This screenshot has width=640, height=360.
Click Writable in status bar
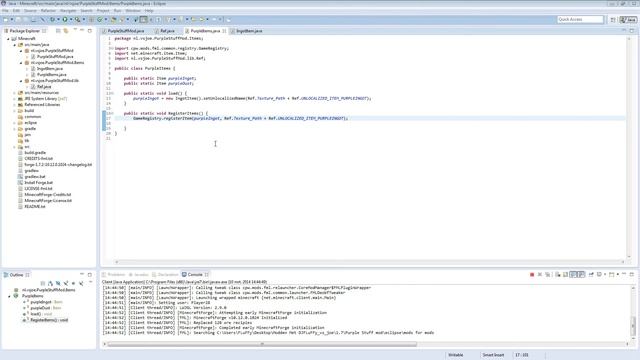click(x=456, y=355)
